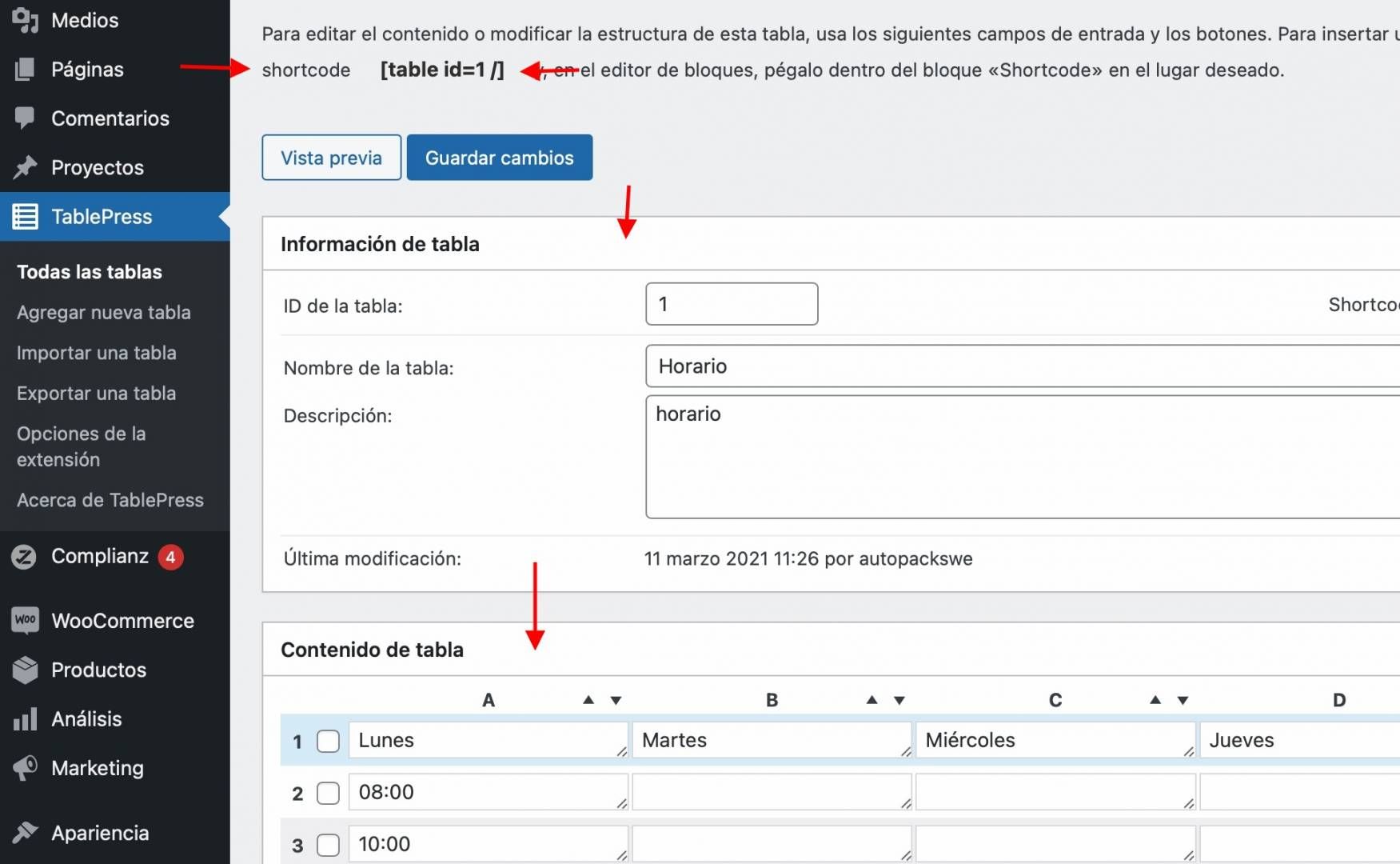Viewport: 1400px width, 864px height.
Task: Sort column A descending arrow
Action: (616, 700)
